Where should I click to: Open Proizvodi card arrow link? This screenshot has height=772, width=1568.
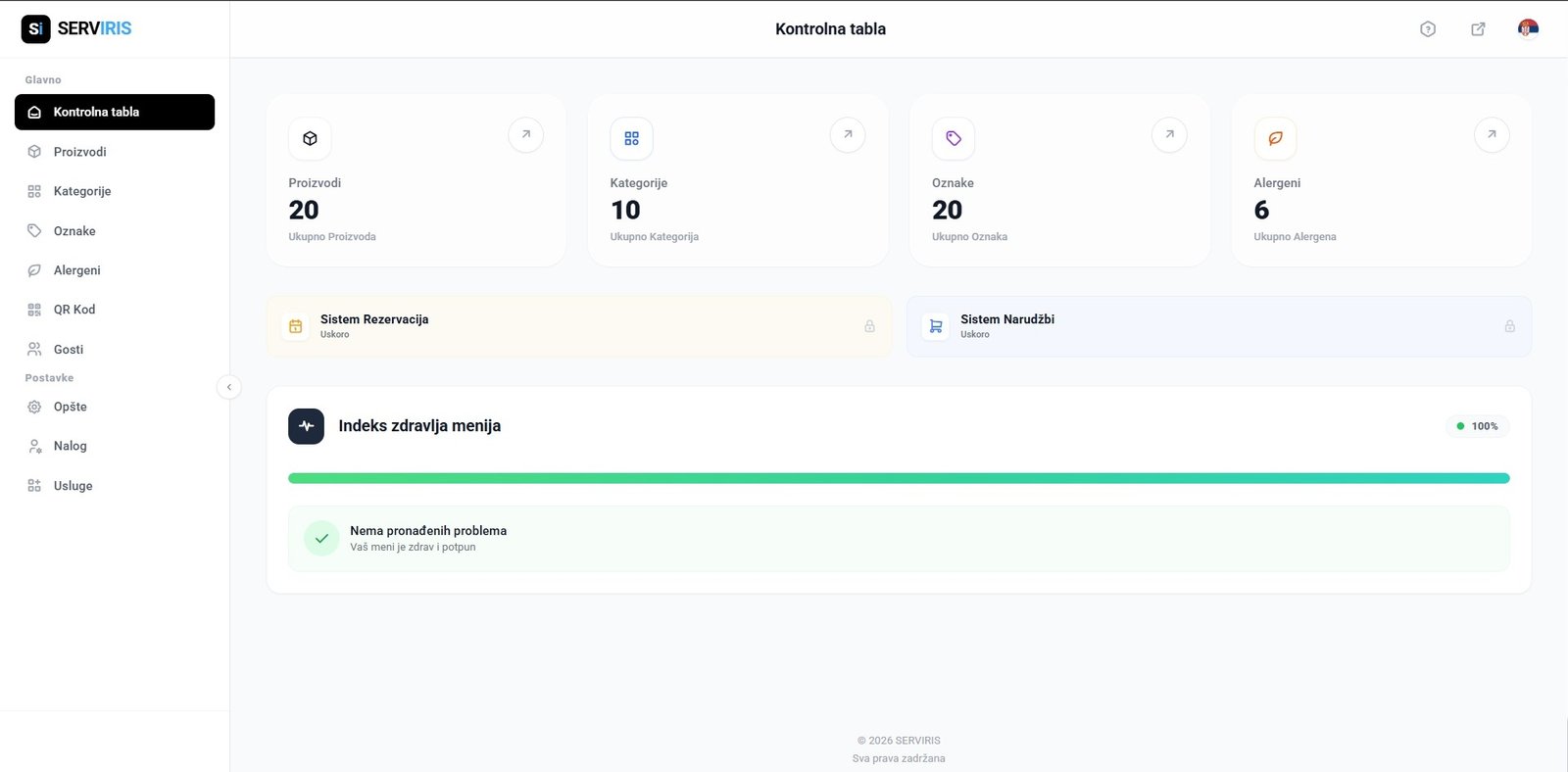525,135
